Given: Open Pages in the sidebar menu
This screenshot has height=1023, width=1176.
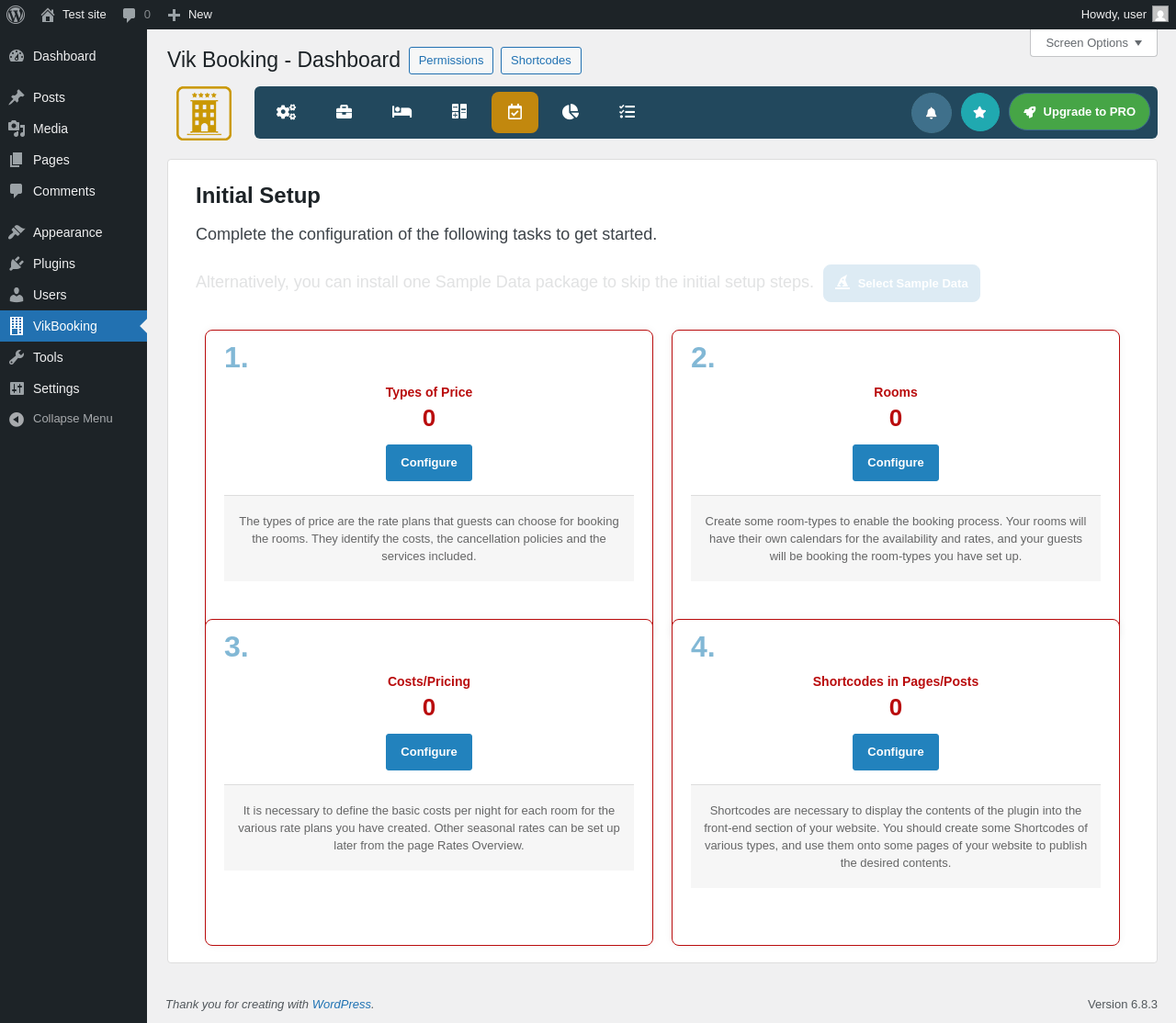Looking at the screenshot, I should (73, 160).
